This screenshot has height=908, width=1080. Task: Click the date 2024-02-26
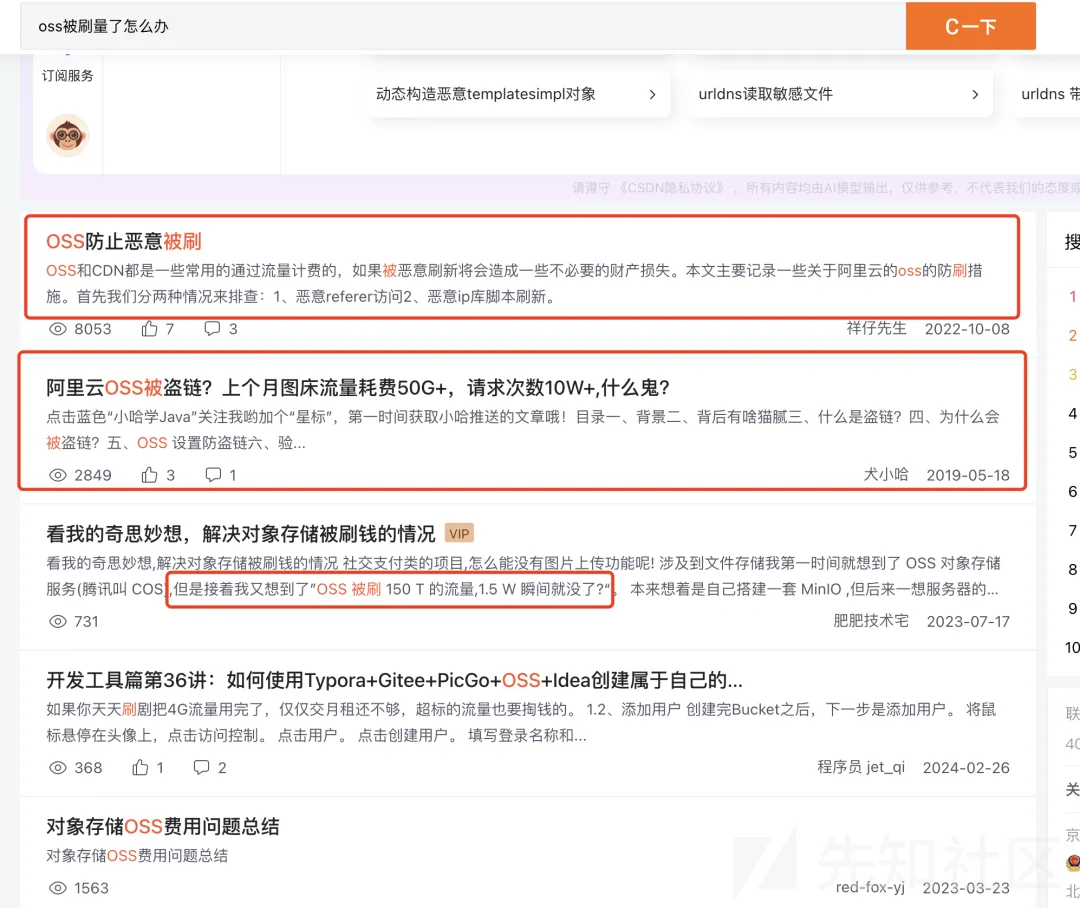[x=966, y=767]
